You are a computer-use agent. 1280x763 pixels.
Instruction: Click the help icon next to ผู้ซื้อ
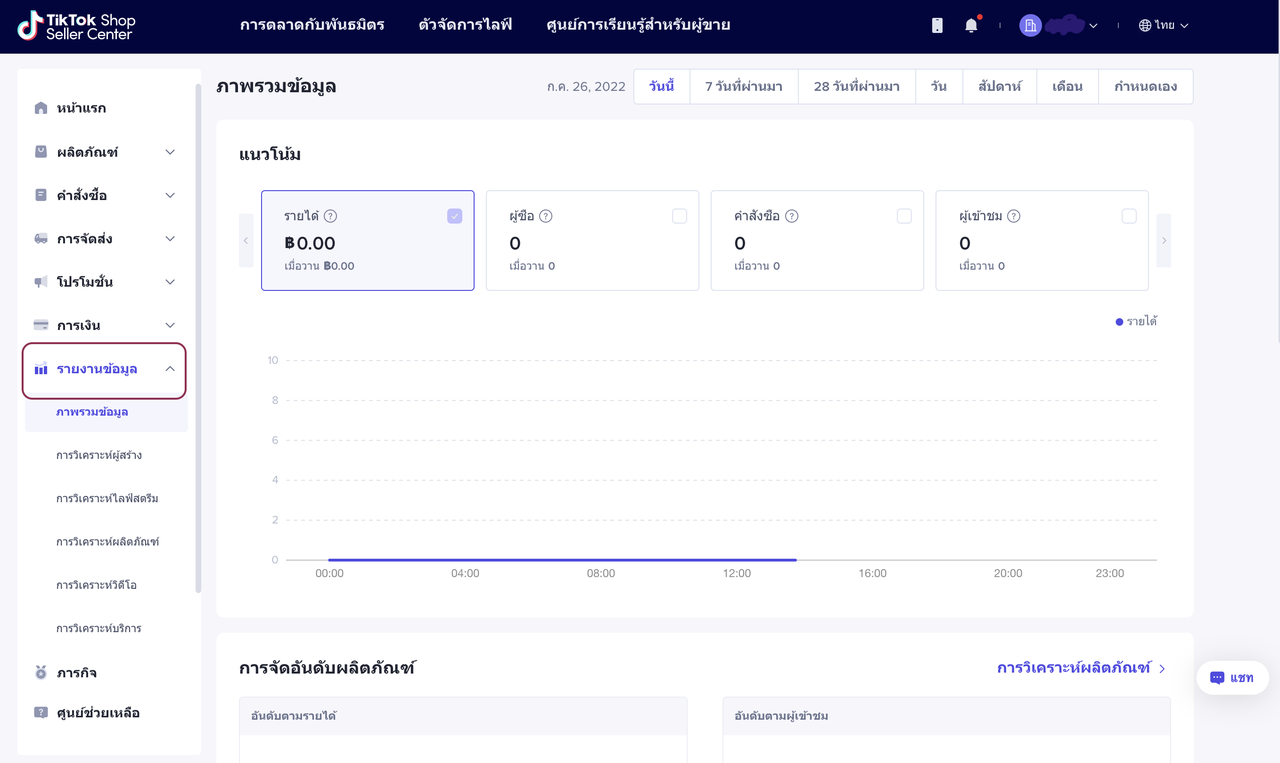coord(546,216)
